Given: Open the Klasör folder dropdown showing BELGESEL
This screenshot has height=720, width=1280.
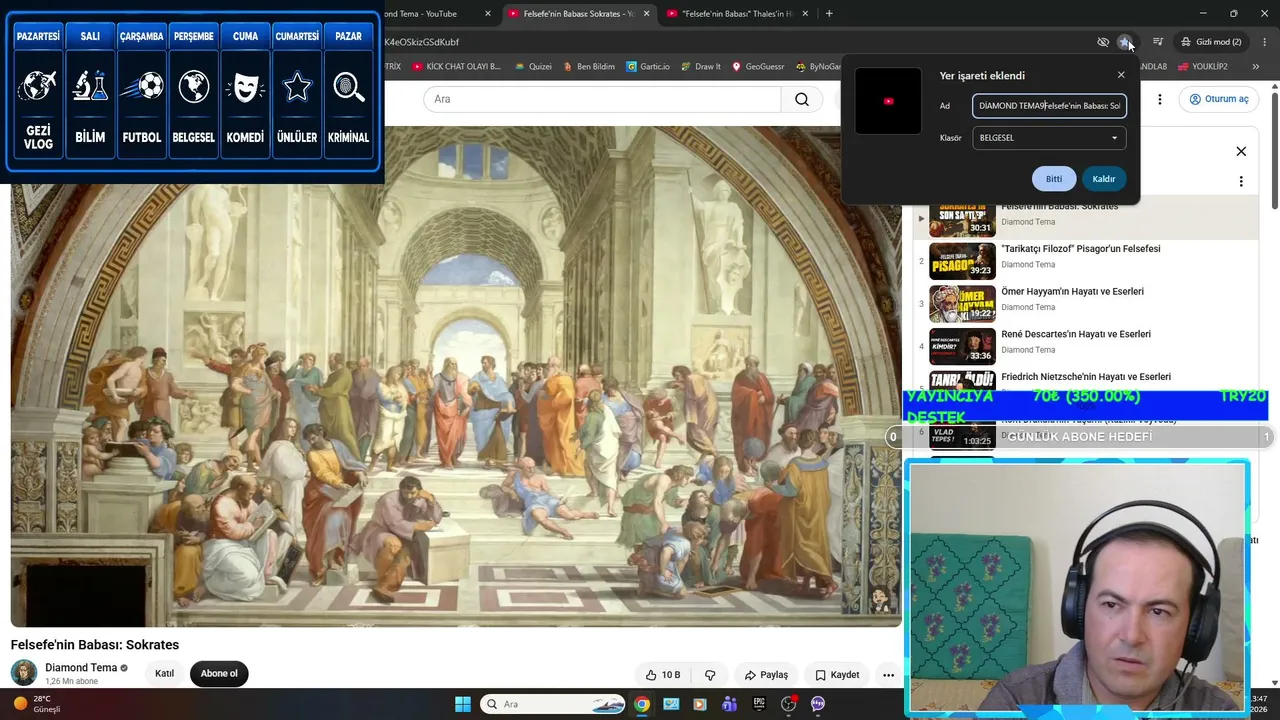Looking at the screenshot, I should [x=1049, y=138].
